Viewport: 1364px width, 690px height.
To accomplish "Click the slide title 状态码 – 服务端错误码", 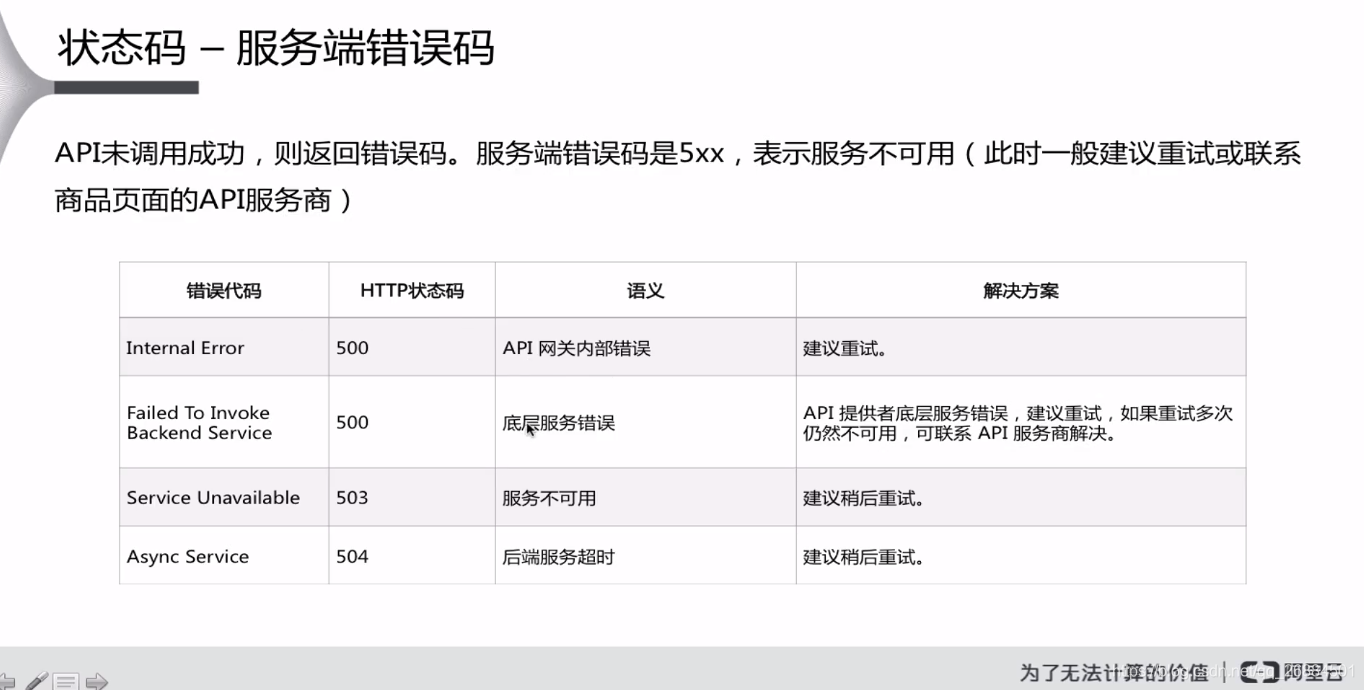I will point(276,48).
